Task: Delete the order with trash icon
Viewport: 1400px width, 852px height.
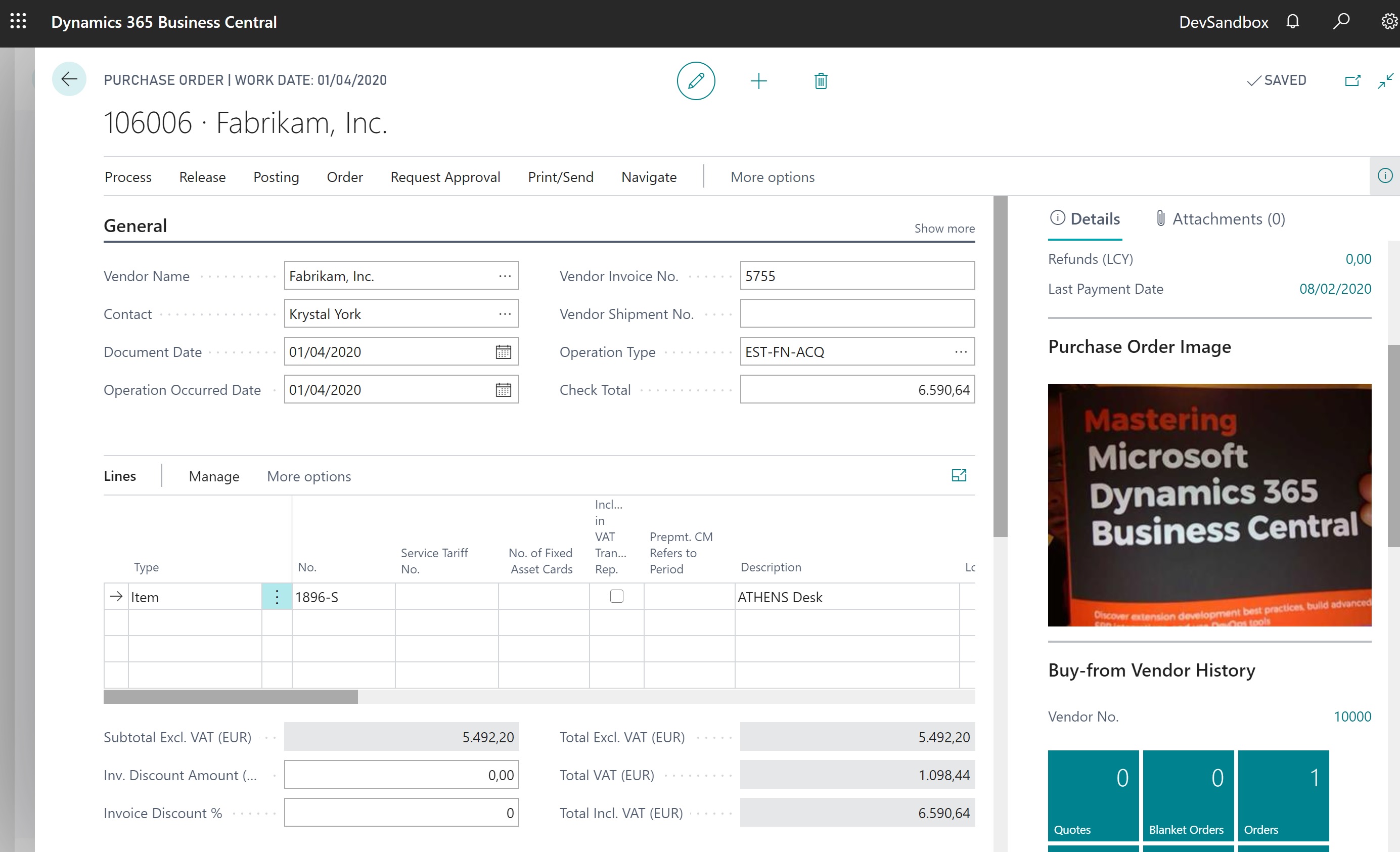Action: [821, 81]
